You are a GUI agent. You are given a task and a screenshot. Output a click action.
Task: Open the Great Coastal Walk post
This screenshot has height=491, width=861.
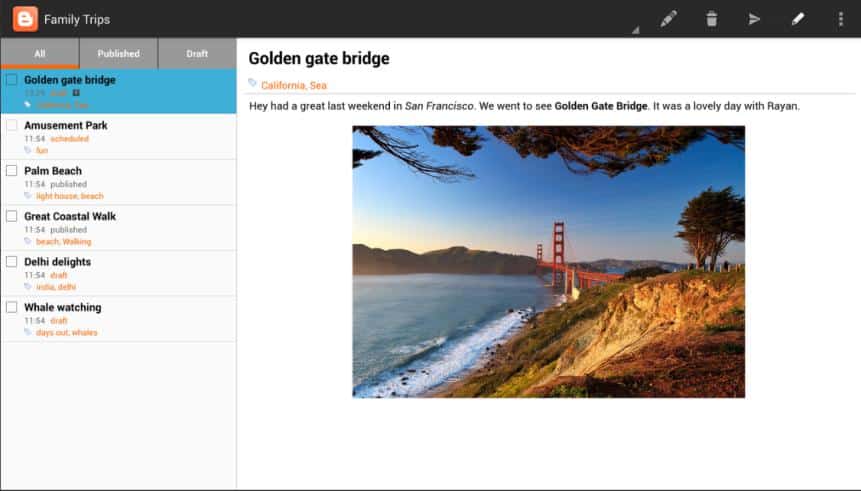pyautogui.click(x=70, y=216)
